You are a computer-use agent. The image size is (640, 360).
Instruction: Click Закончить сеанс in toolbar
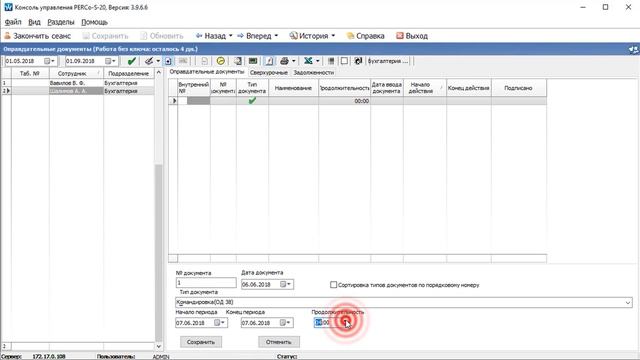click(x=38, y=36)
